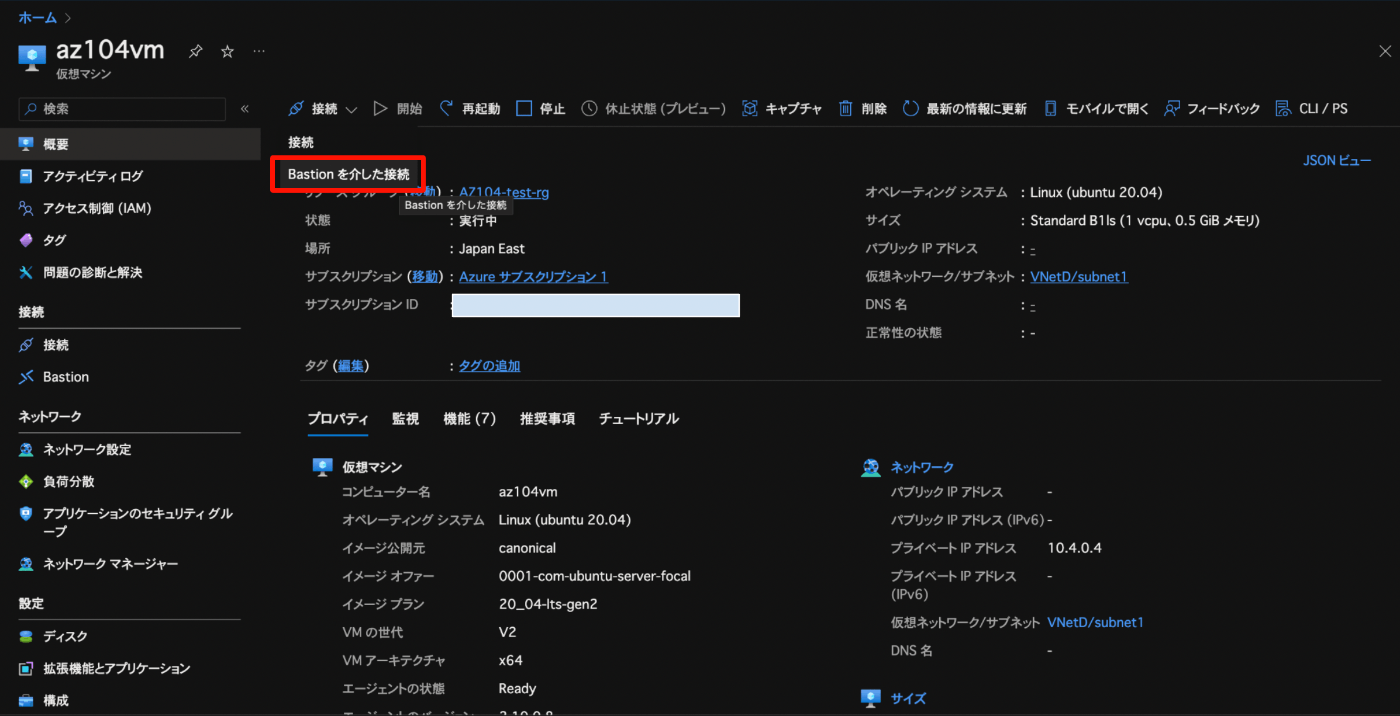Click the サイズ section icon
This screenshot has width=1400, height=716.
pos(871,699)
